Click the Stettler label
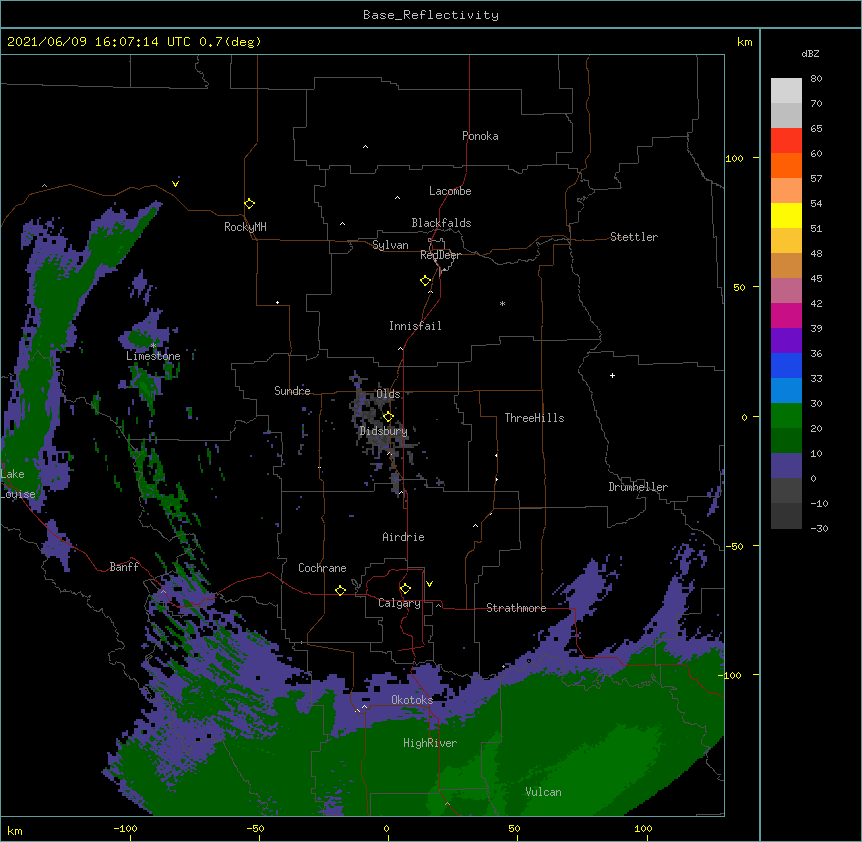Image resolution: width=862 pixels, height=842 pixels. pyautogui.click(x=634, y=237)
